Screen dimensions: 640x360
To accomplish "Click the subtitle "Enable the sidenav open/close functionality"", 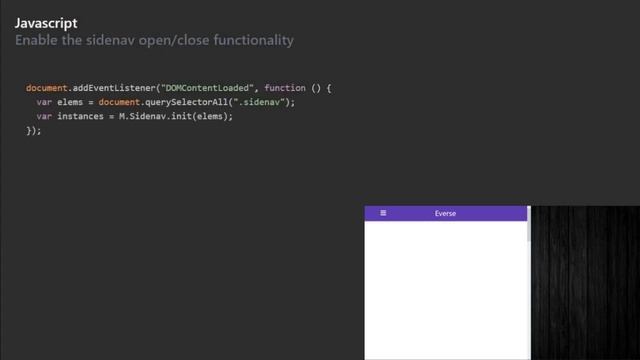I will [154, 40].
